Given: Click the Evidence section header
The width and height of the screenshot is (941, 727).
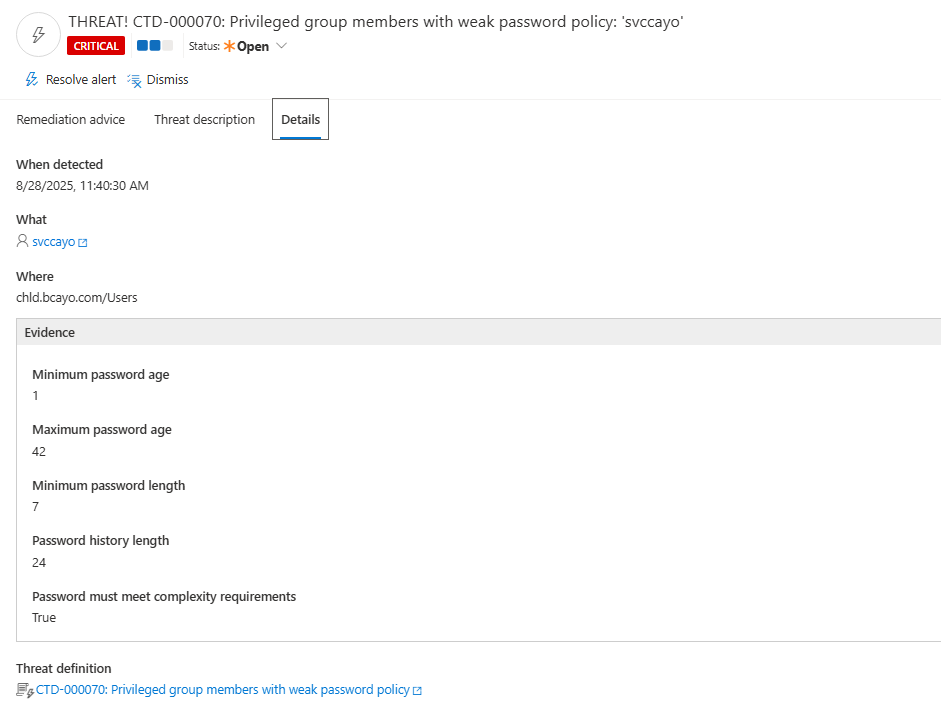Looking at the screenshot, I should (x=50, y=332).
